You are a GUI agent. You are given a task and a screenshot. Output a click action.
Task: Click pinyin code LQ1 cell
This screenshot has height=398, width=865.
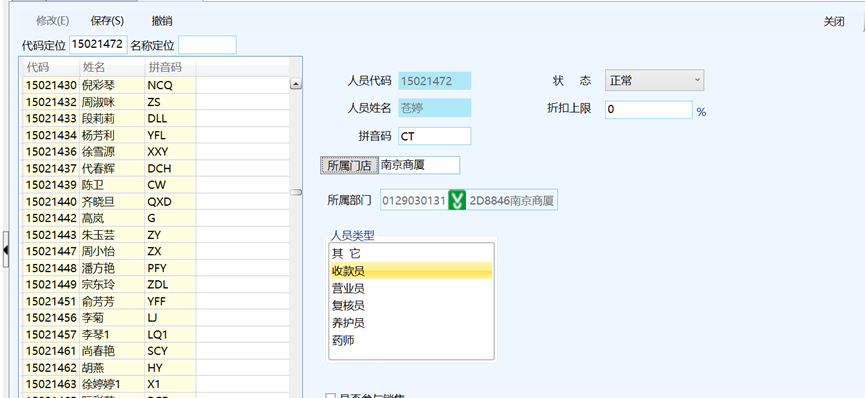point(170,335)
